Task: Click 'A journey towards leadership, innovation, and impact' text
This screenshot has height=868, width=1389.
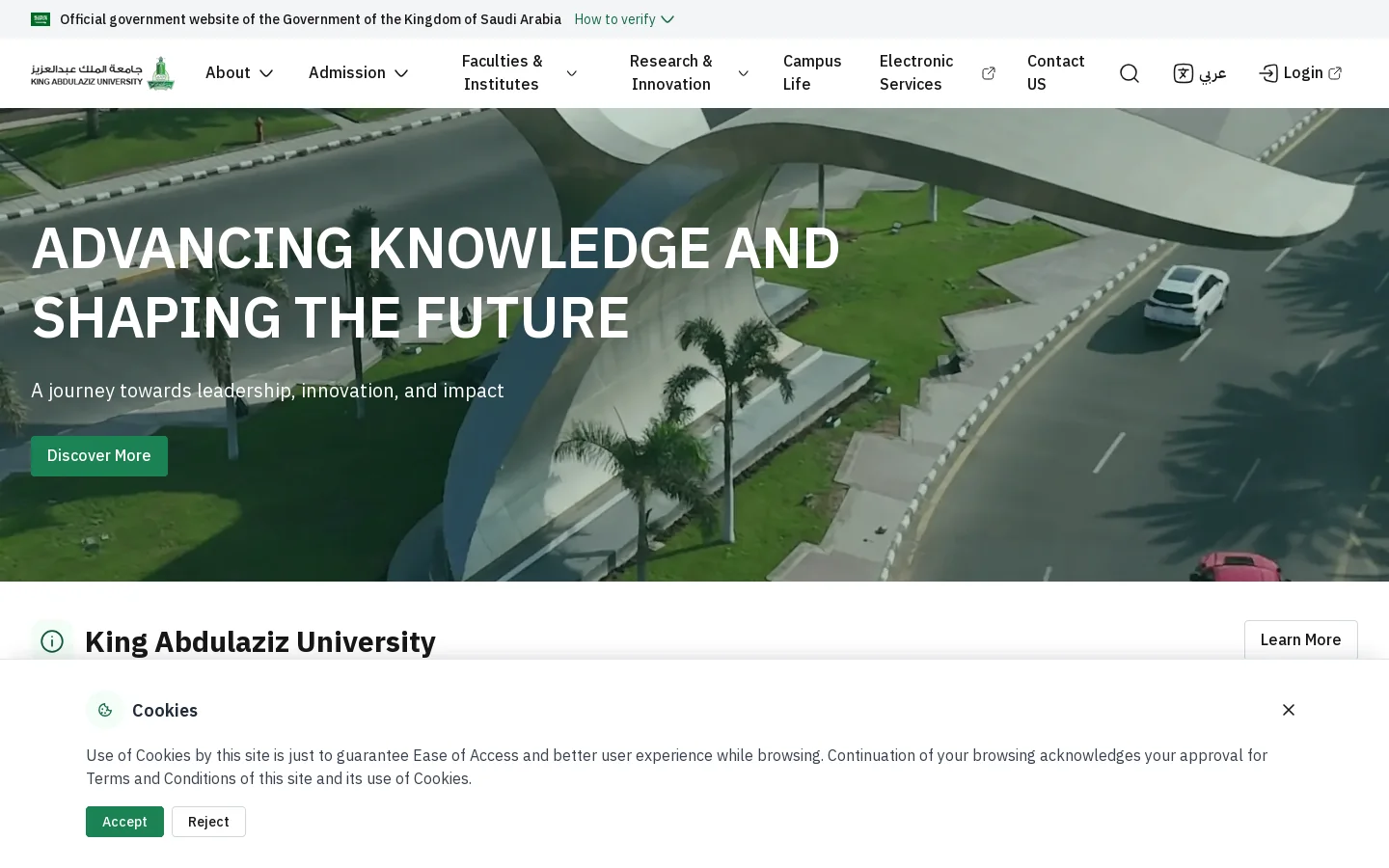Action: point(267,391)
